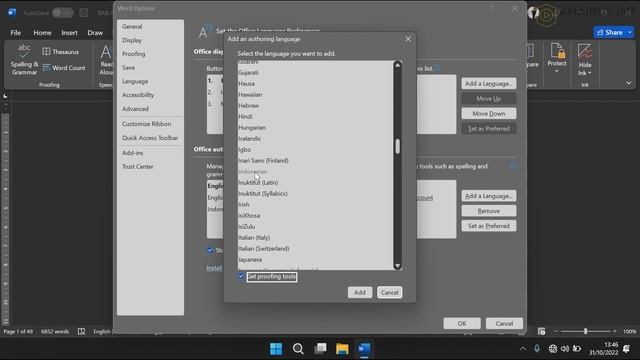The height and width of the screenshot is (360, 640).
Task: Click the Save icon in title bar
Action: point(84,13)
